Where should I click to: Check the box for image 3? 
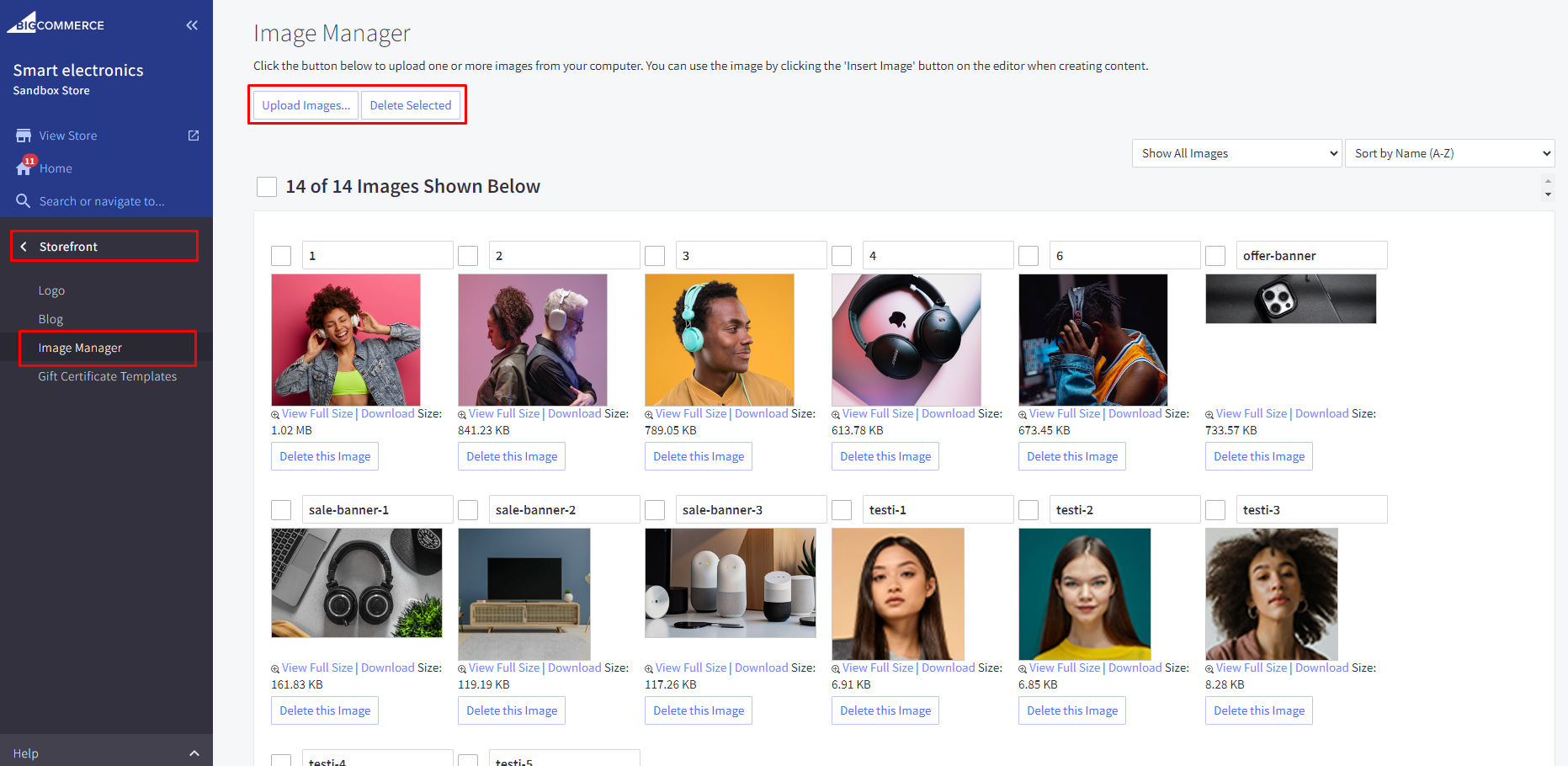(x=655, y=256)
